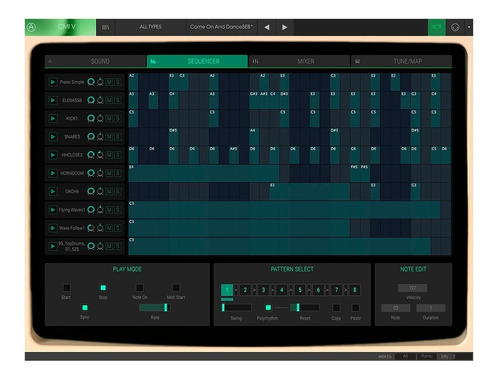Image resolution: width=500 pixels, height=380 pixels.
Task: Select pattern 8
Action: [x=355, y=290]
